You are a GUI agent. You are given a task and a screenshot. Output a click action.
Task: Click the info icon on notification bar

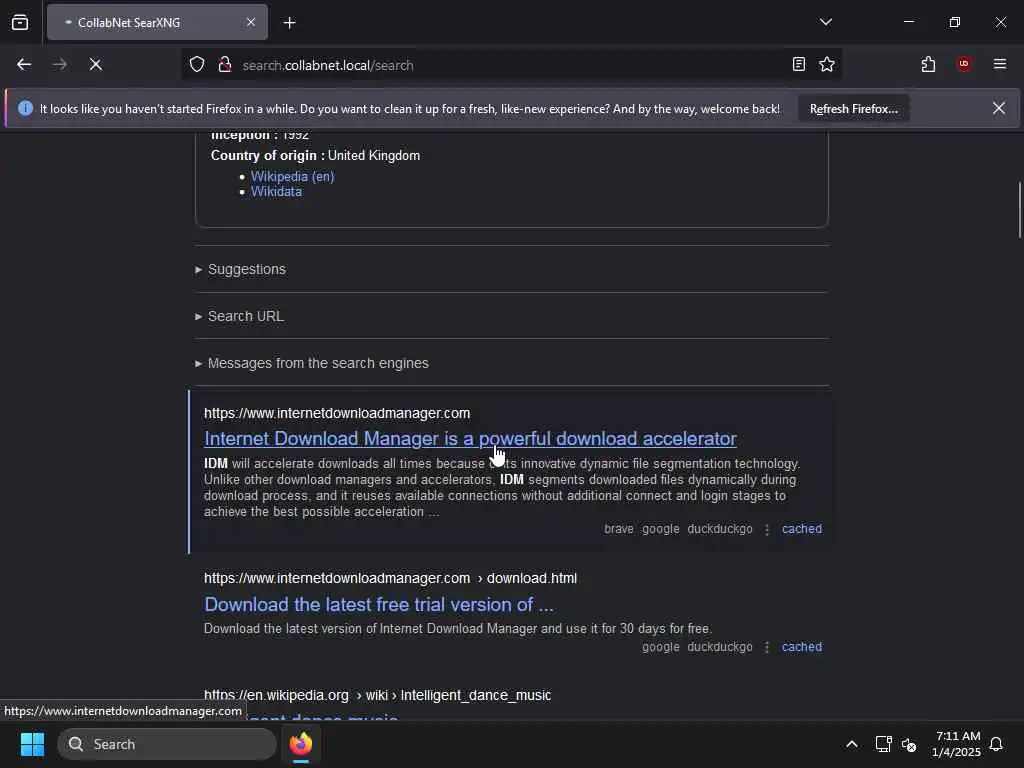coord(25,108)
